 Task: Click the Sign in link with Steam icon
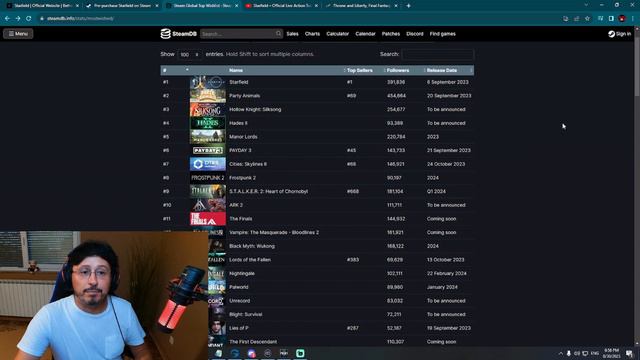[x=619, y=34]
